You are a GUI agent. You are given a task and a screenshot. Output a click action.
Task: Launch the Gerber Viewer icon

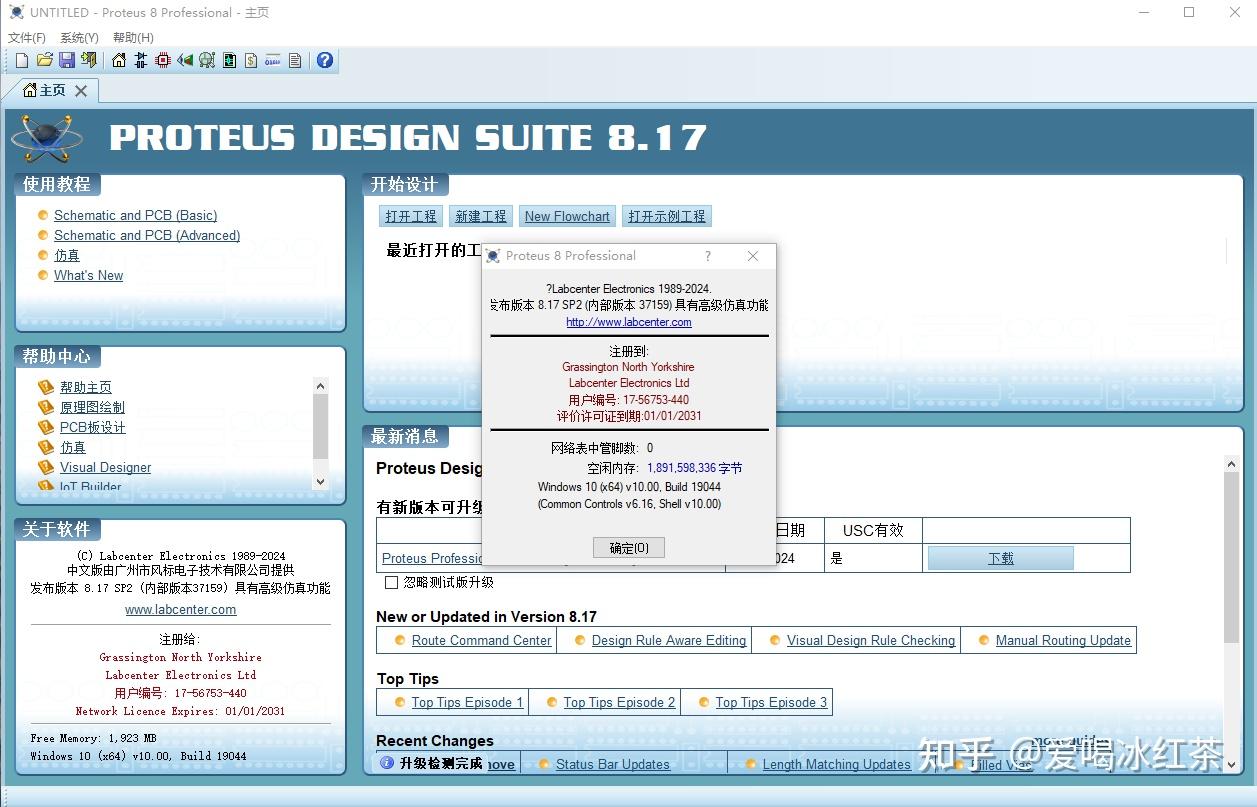207,60
